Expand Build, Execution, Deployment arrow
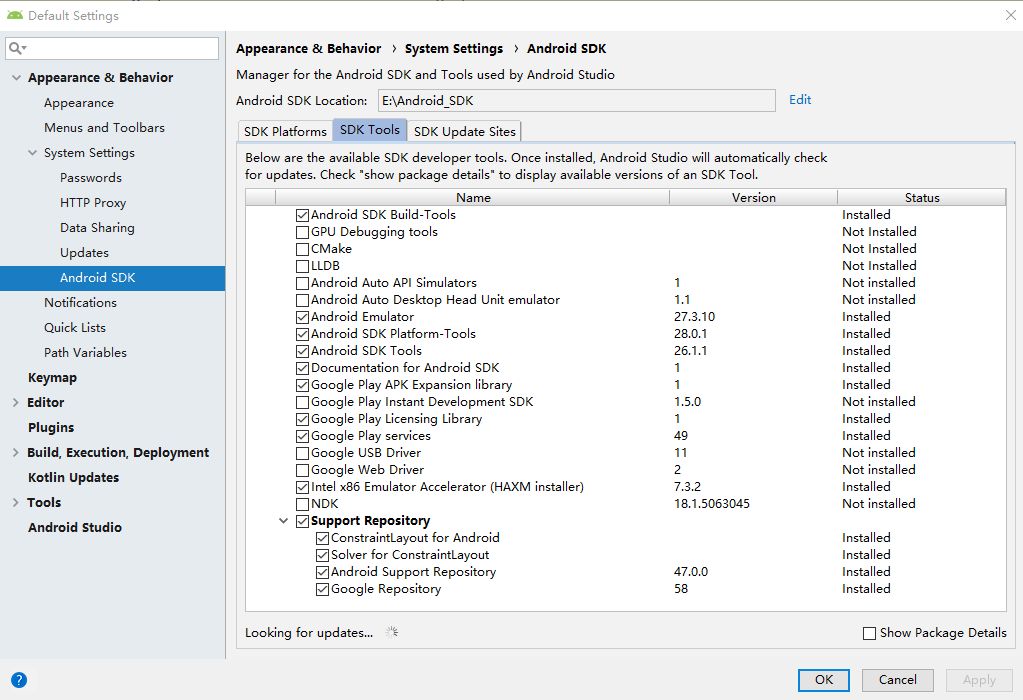 tap(16, 453)
